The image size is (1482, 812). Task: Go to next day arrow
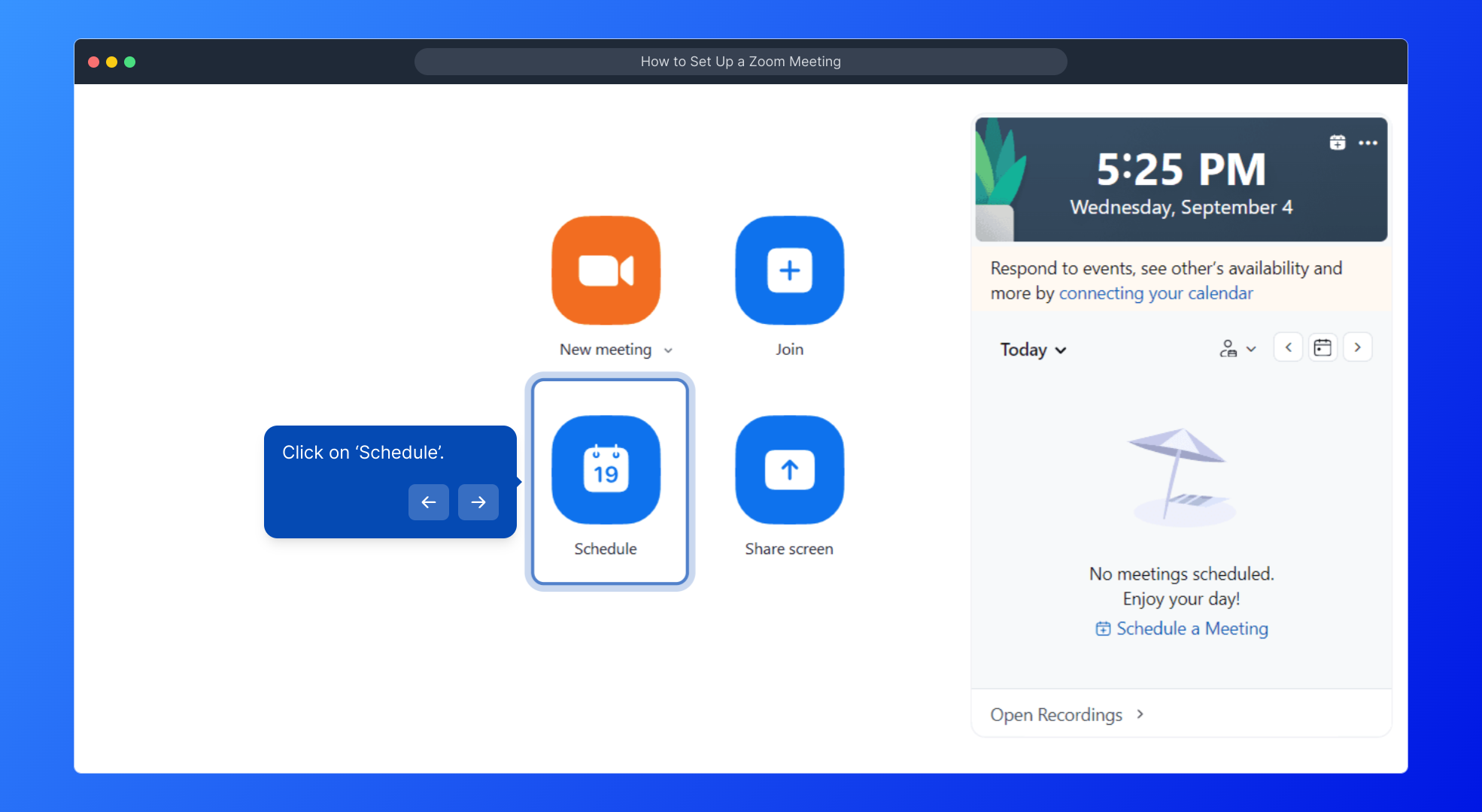point(1357,347)
